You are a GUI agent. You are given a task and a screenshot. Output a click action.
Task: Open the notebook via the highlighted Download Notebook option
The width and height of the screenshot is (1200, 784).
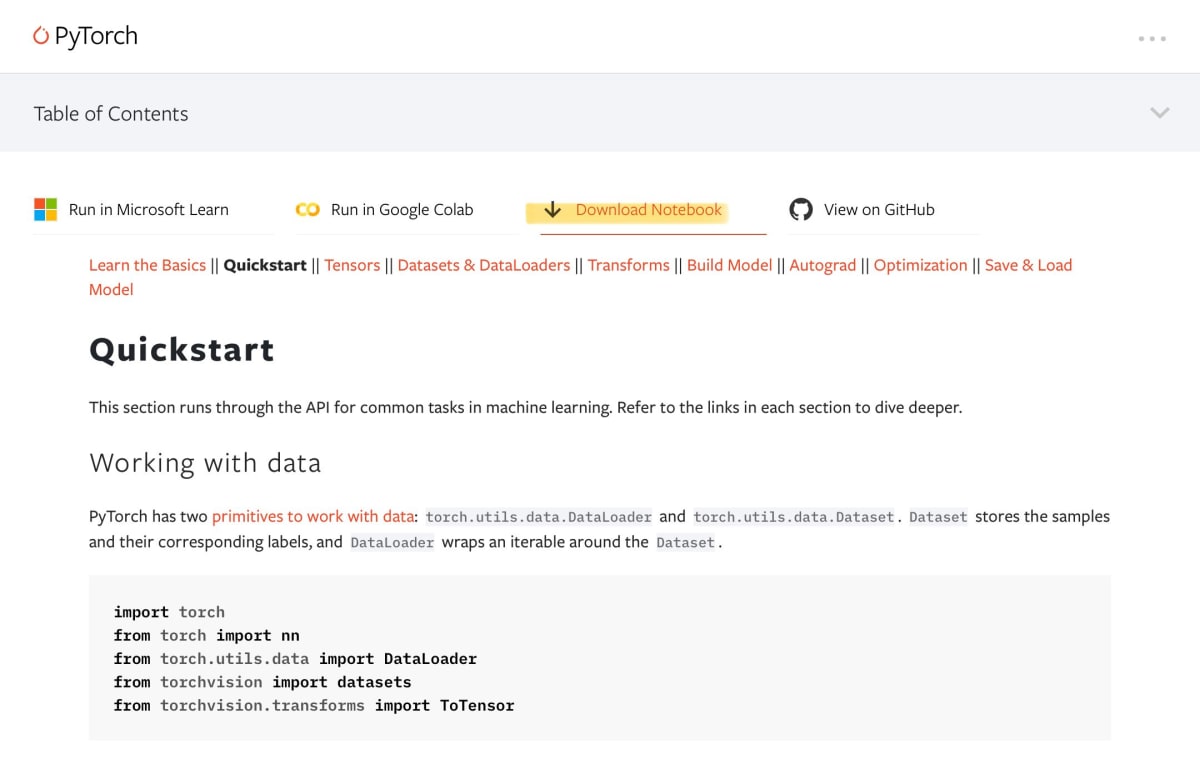tap(648, 210)
